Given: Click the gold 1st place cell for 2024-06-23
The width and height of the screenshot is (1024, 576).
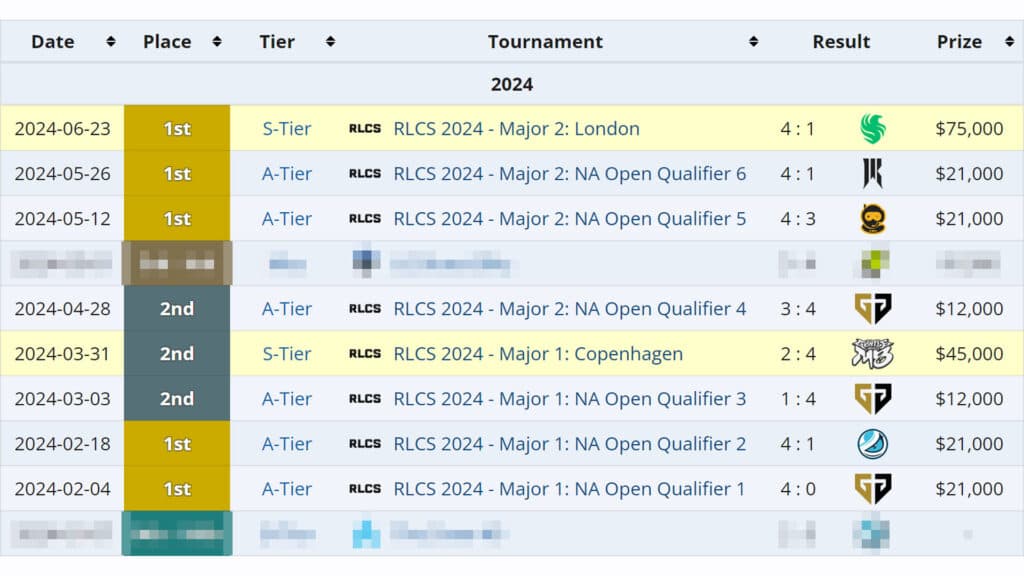Looking at the screenshot, I should [177, 128].
